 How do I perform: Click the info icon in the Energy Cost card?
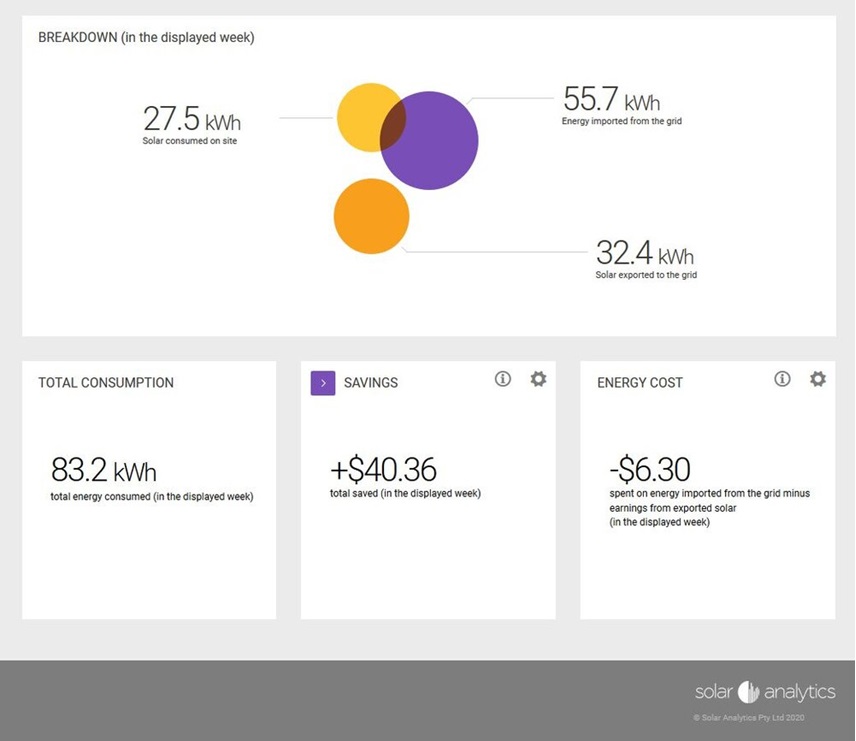783,379
